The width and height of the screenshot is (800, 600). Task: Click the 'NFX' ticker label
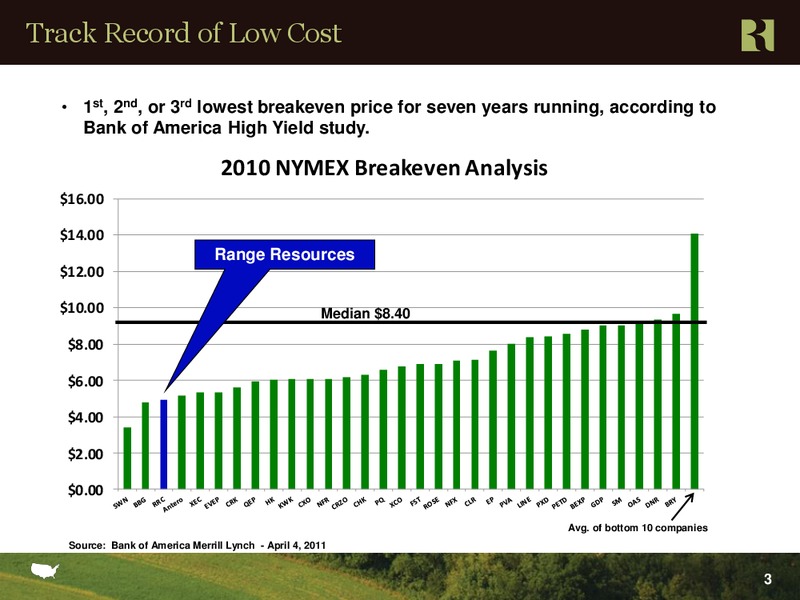click(451, 502)
